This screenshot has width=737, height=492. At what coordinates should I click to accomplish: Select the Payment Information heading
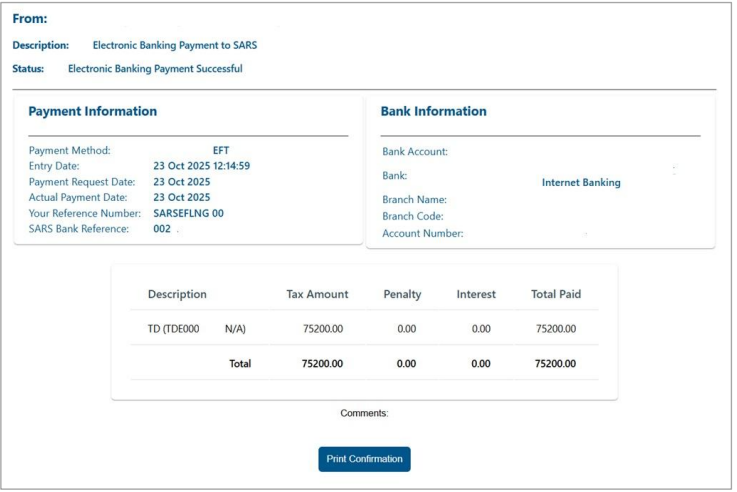tap(92, 112)
